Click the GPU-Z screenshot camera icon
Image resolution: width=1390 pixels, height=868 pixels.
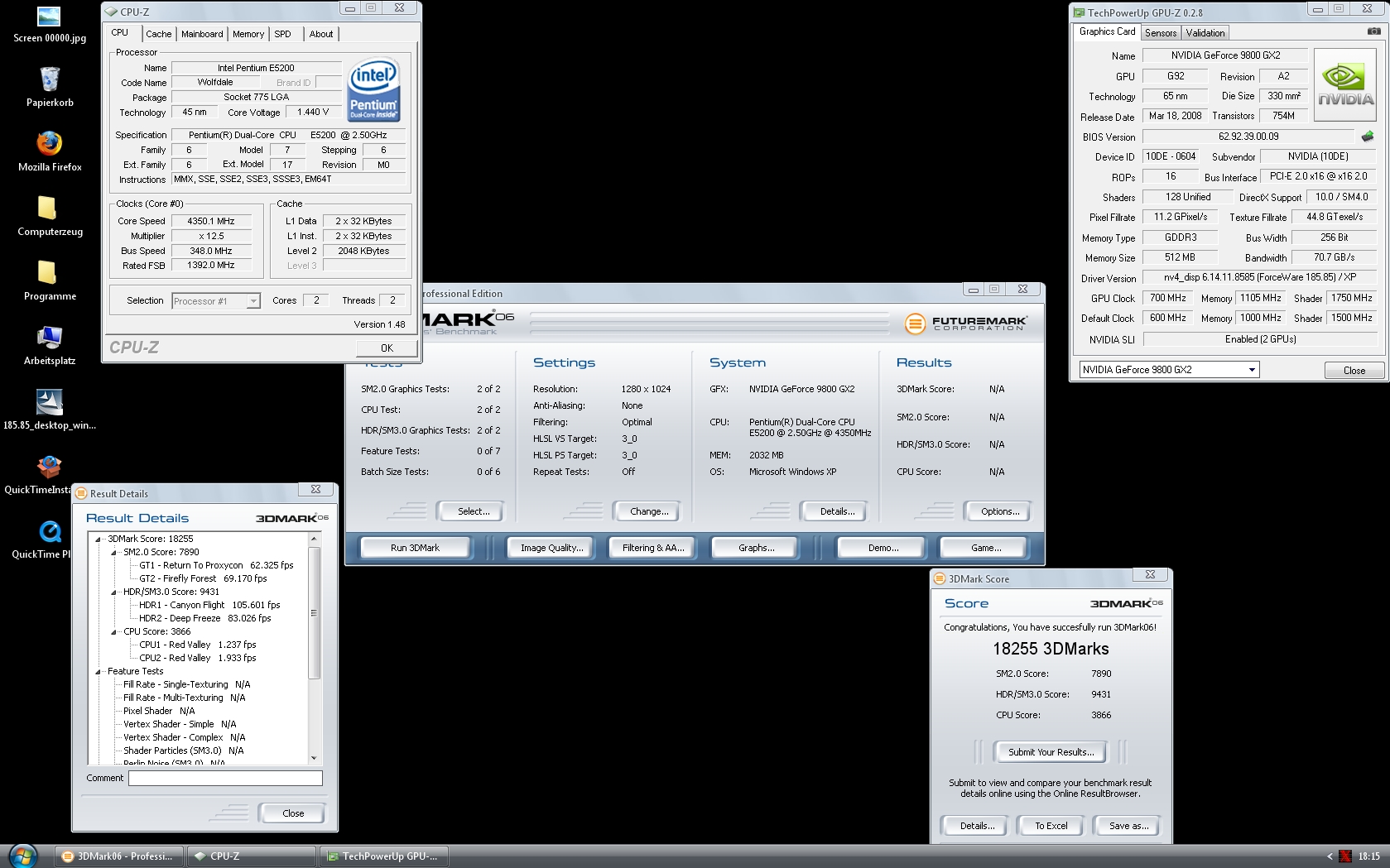(x=1373, y=31)
